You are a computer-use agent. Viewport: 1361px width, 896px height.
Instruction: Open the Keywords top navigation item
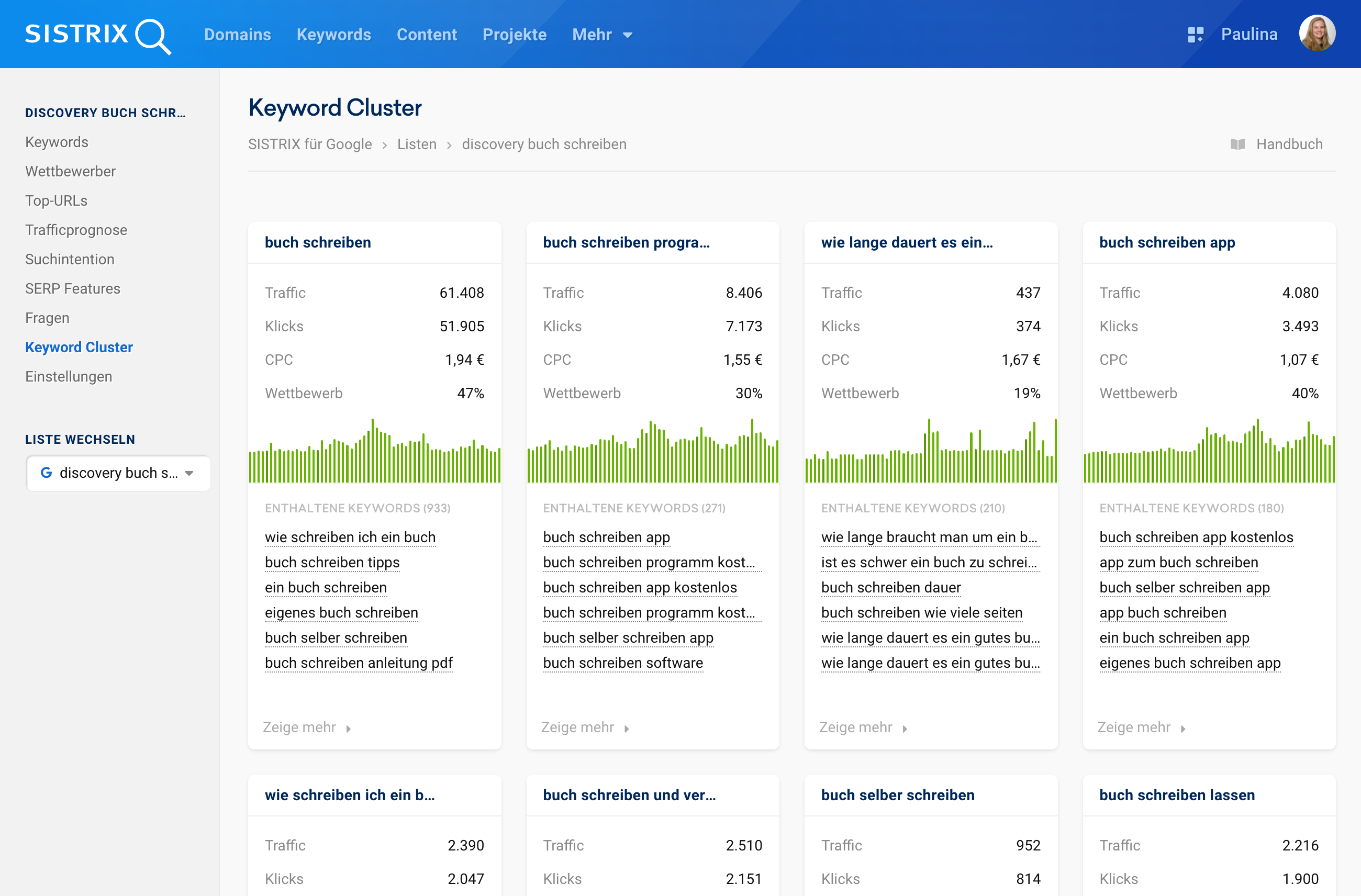334,35
